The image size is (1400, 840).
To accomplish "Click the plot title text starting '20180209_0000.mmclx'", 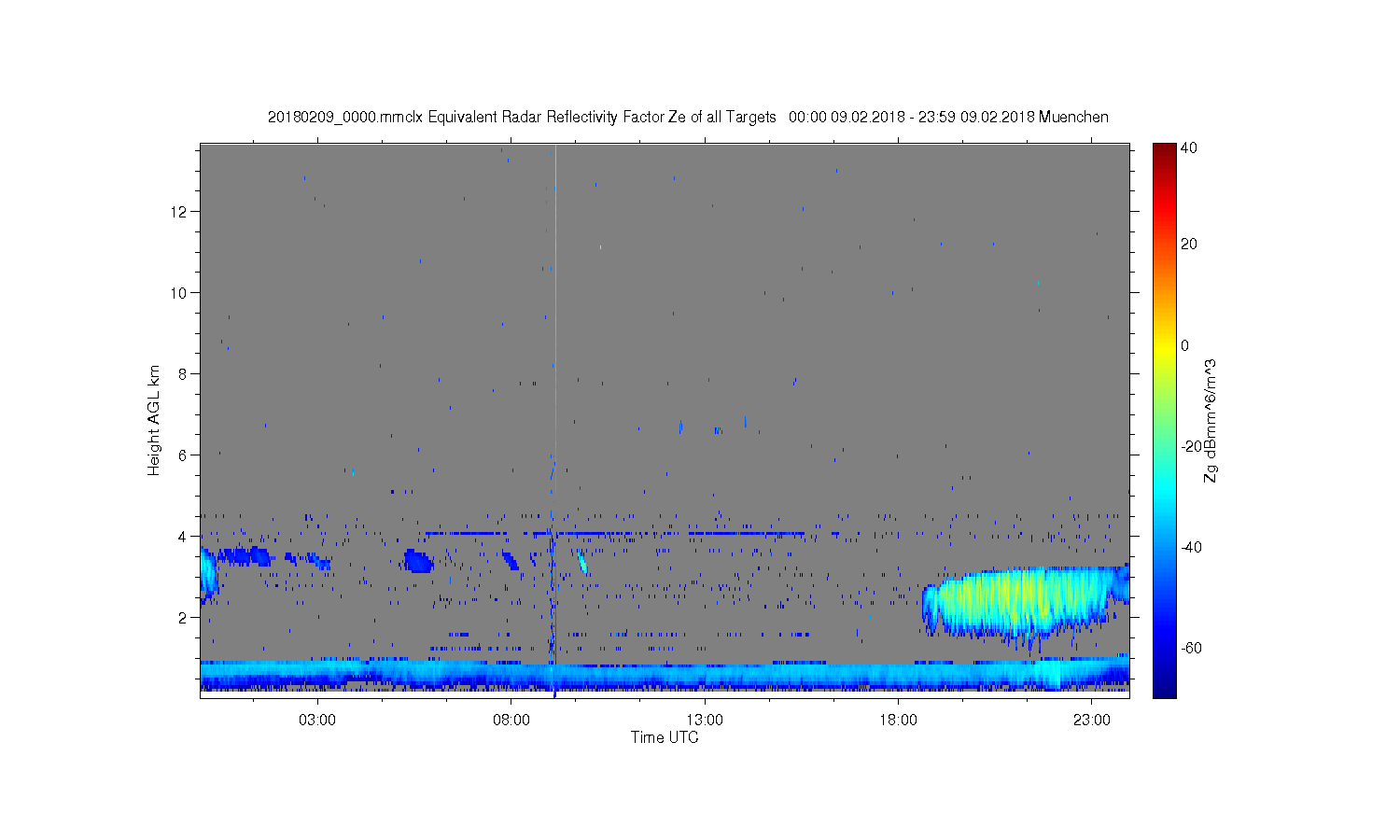I will 688,117.
